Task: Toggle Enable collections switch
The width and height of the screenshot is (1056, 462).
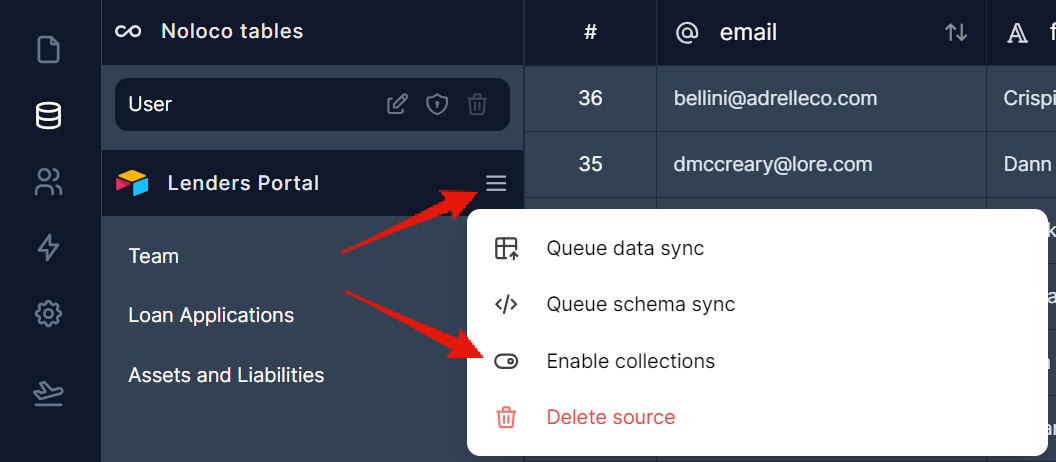Action: pos(507,361)
